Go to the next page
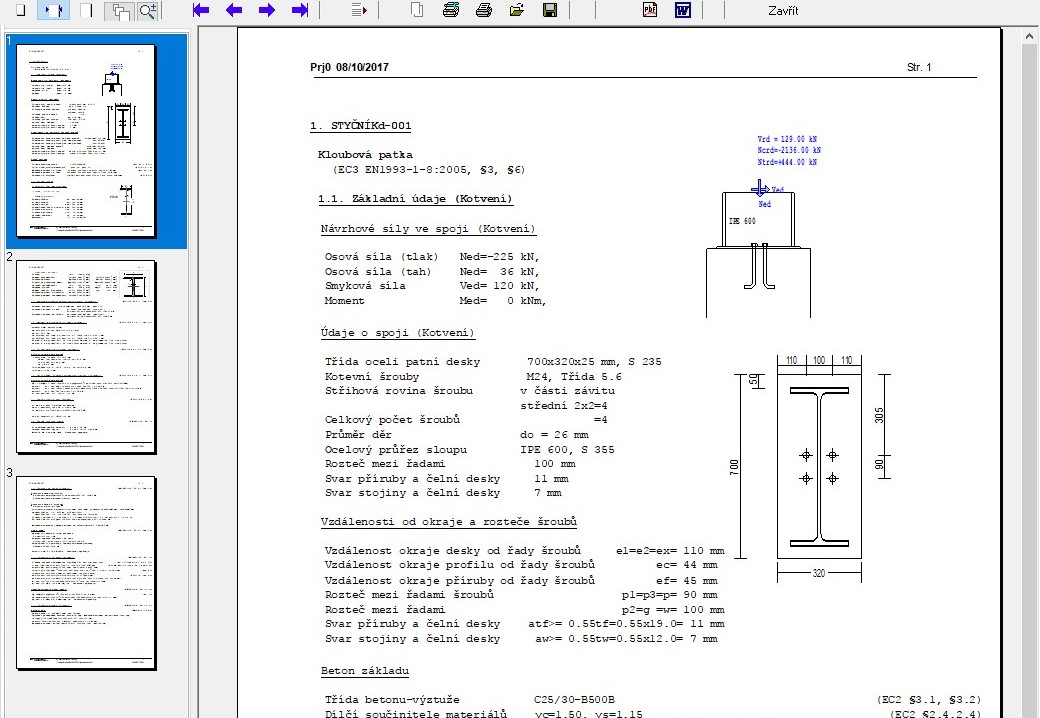 267,10
